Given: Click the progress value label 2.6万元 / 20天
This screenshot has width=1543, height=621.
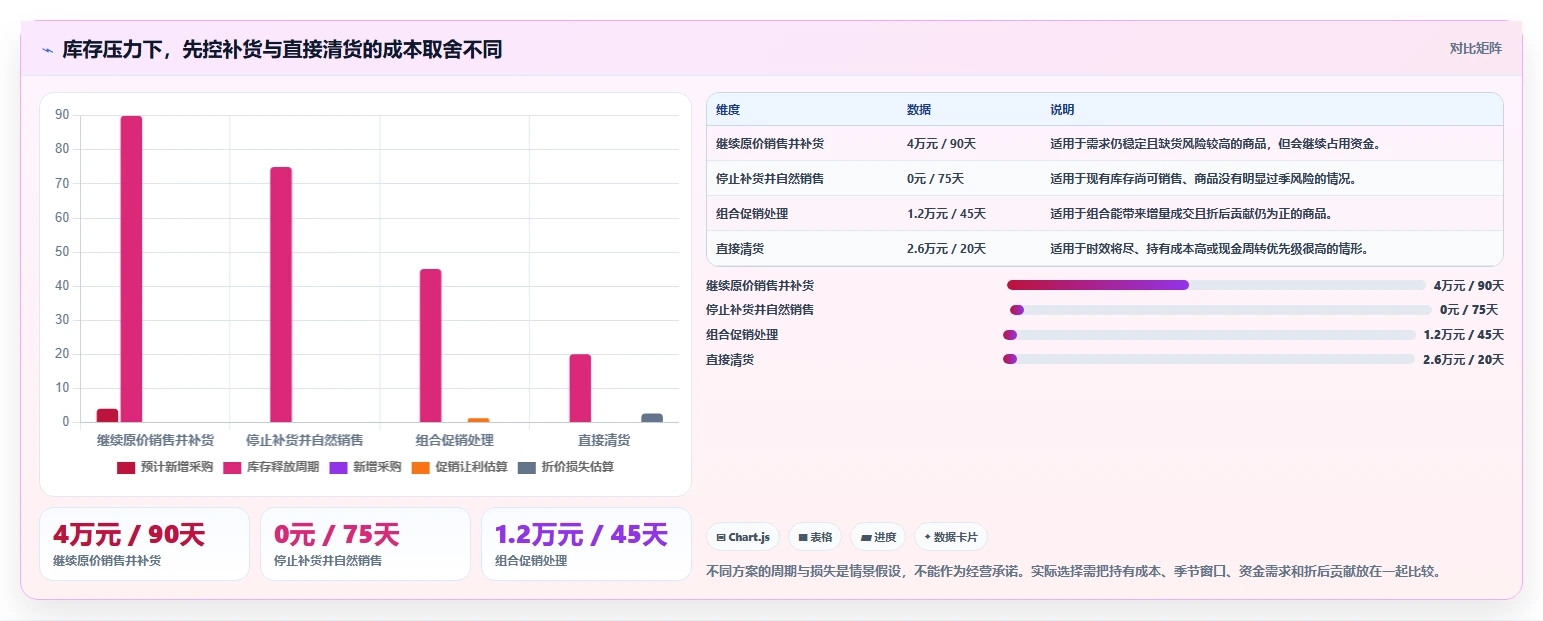Looking at the screenshot, I should (1463, 359).
